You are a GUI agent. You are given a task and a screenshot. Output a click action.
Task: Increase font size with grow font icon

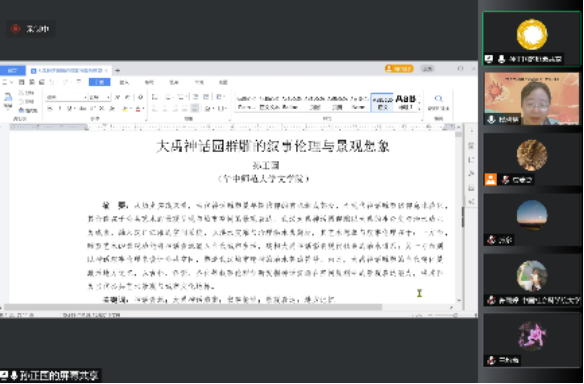(117, 97)
